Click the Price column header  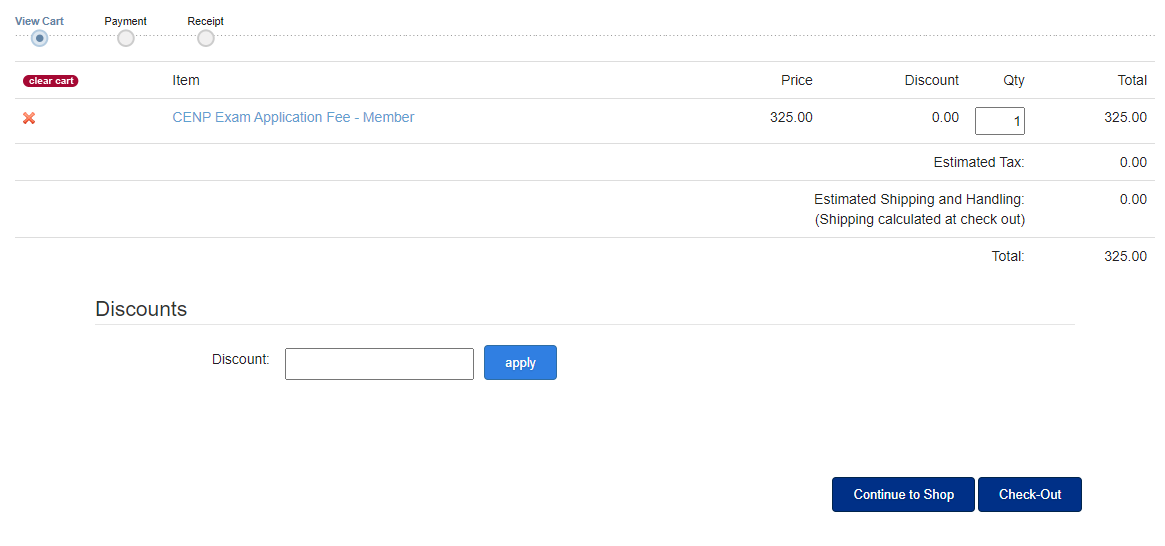click(796, 80)
